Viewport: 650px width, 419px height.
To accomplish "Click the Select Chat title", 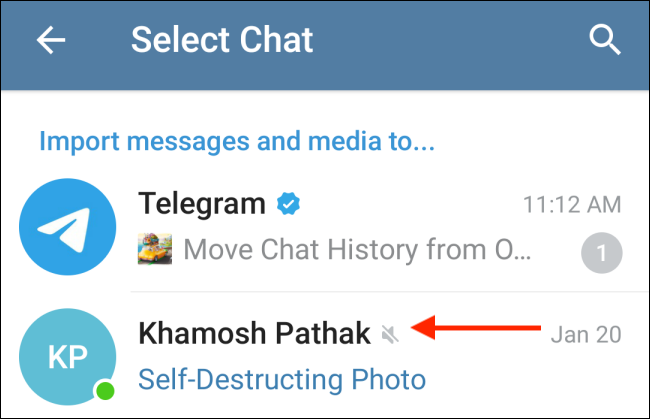I will click(222, 41).
